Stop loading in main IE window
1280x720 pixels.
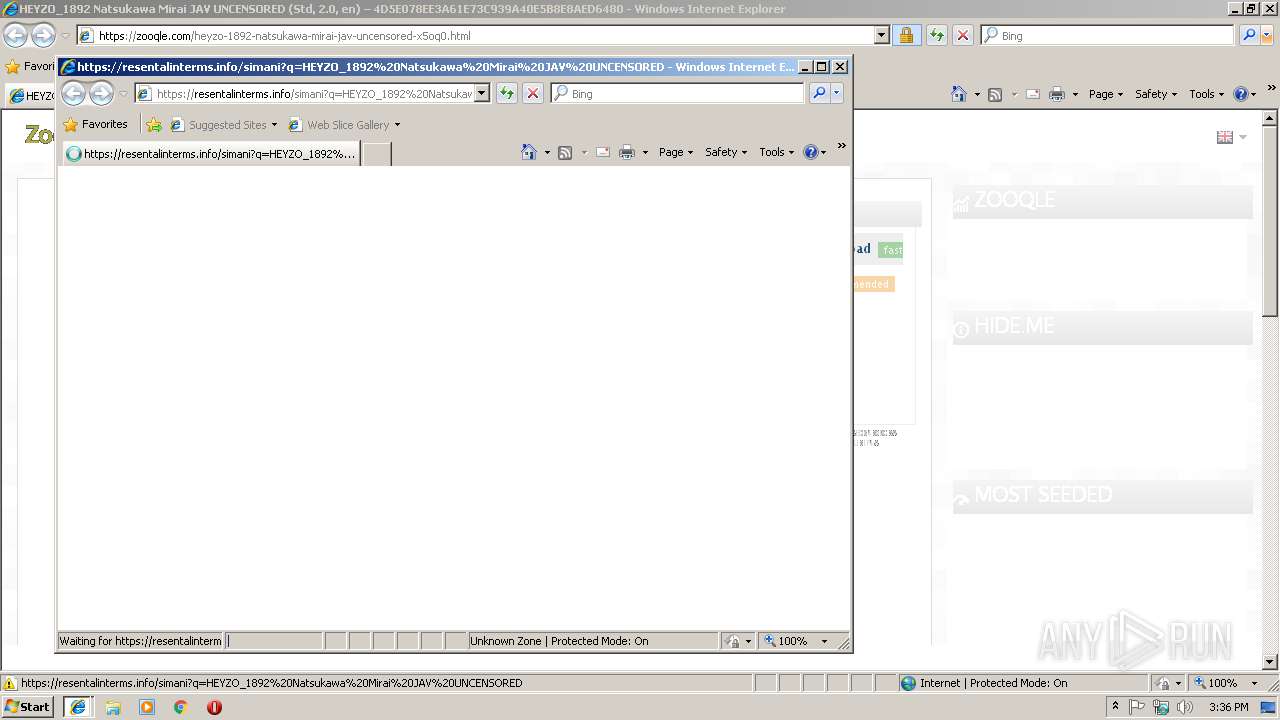(963, 35)
